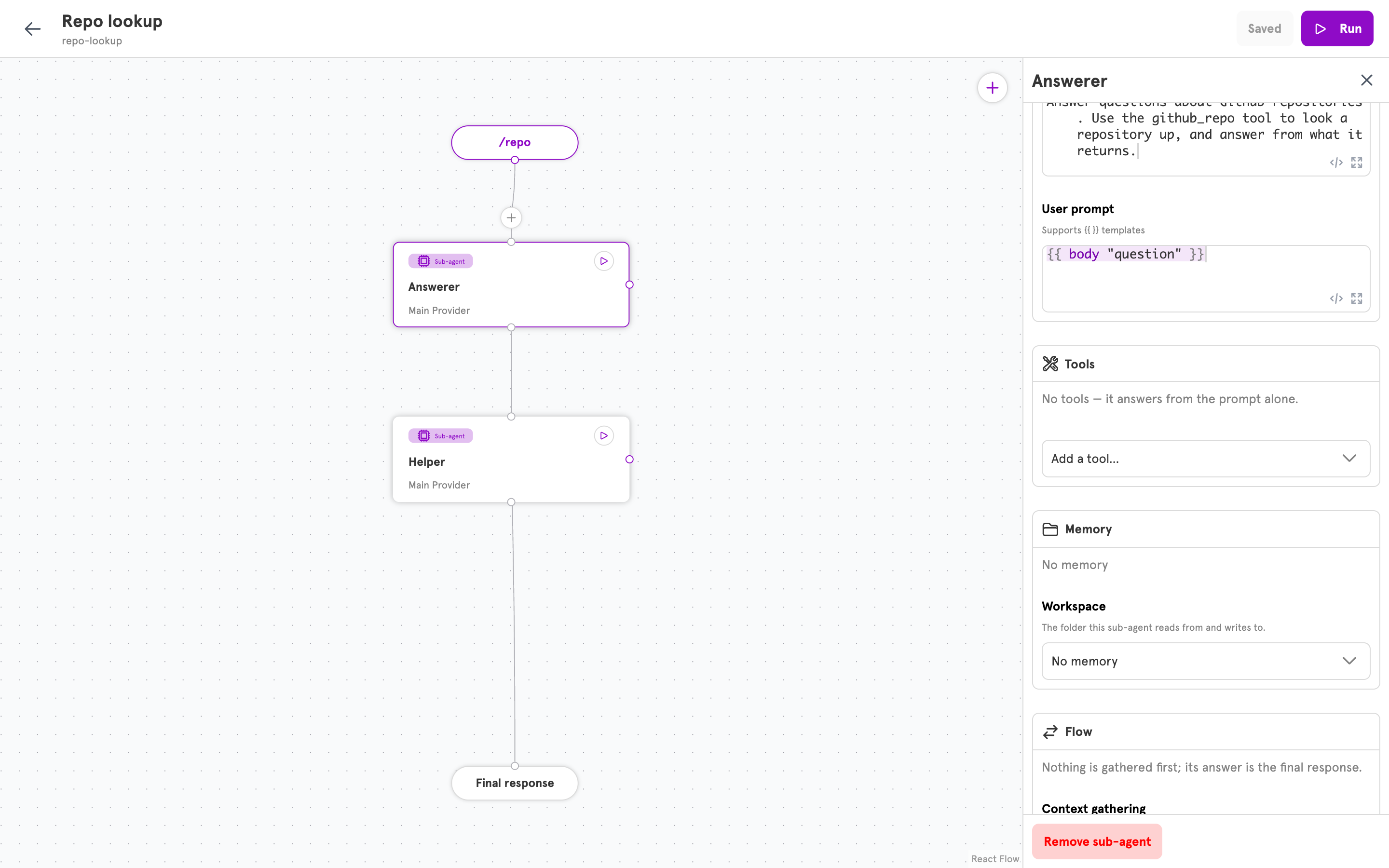Image resolution: width=1389 pixels, height=868 pixels.
Task: Run the Helper sub-agent play icon
Action: tap(604, 436)
